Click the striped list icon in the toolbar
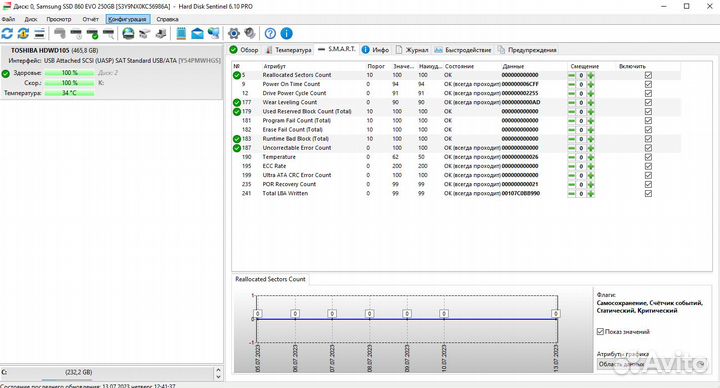This screenshot has width=720, height=388. point(40,33)
